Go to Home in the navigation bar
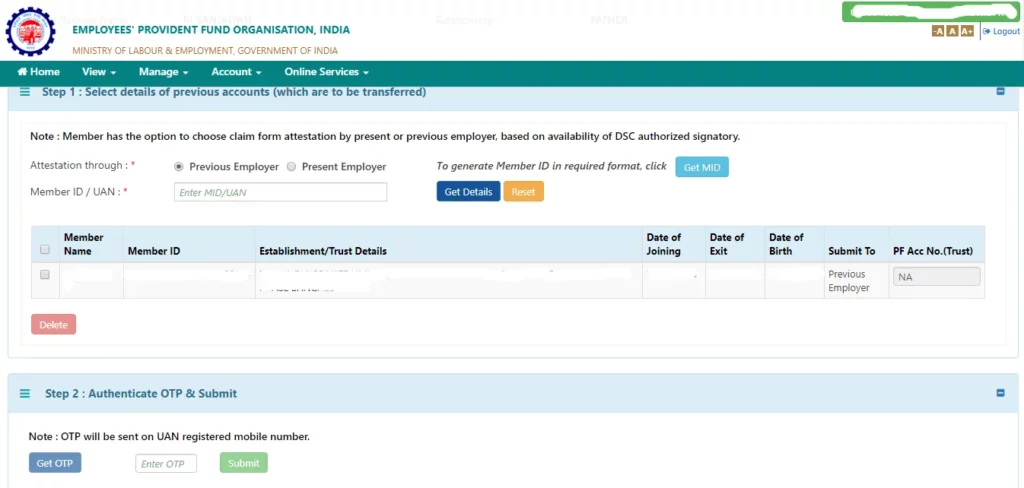This screenshot has height=488, width=1024. point(39,72)
